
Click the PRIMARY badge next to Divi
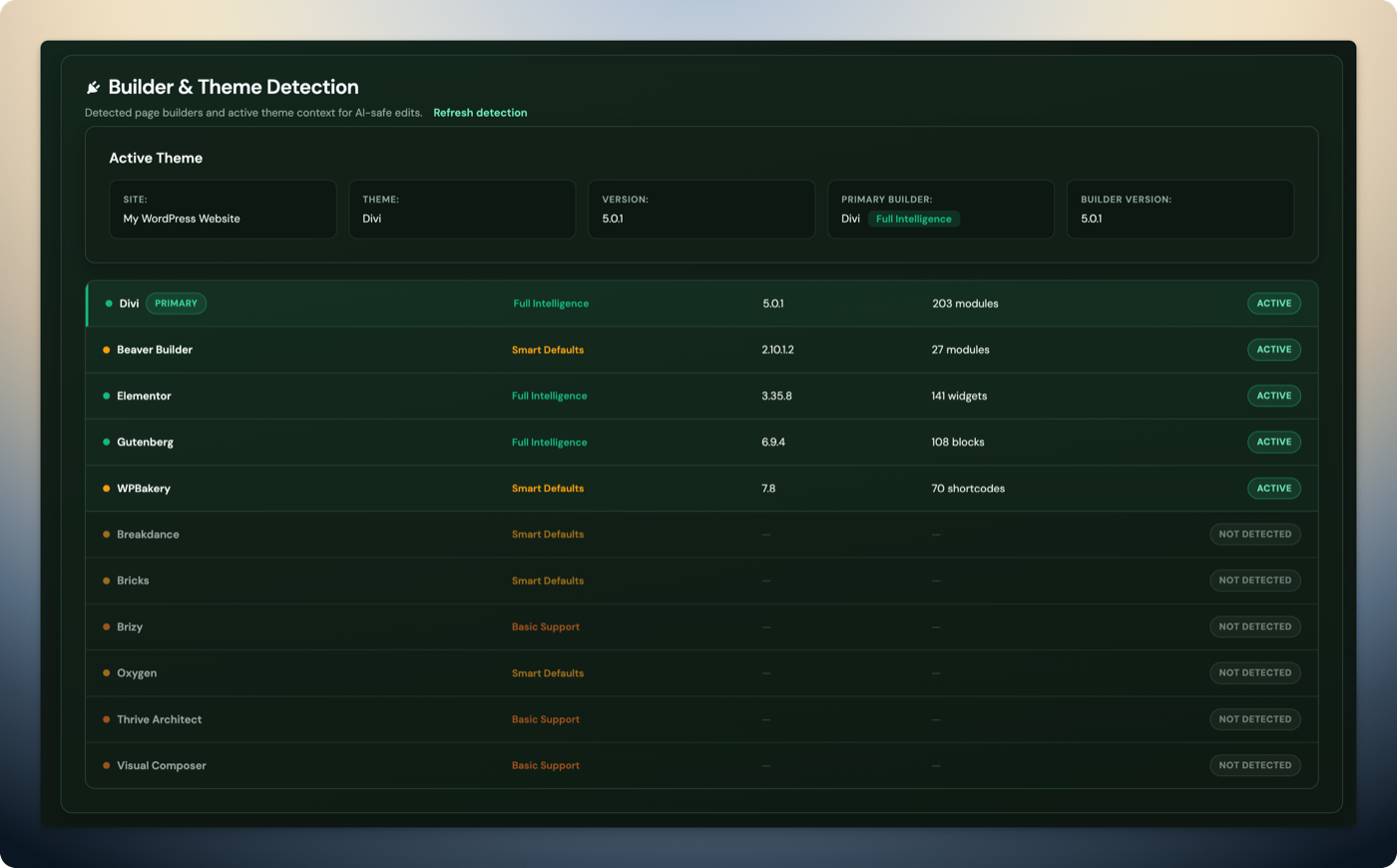pyautogui.click(x=176, y=303)
